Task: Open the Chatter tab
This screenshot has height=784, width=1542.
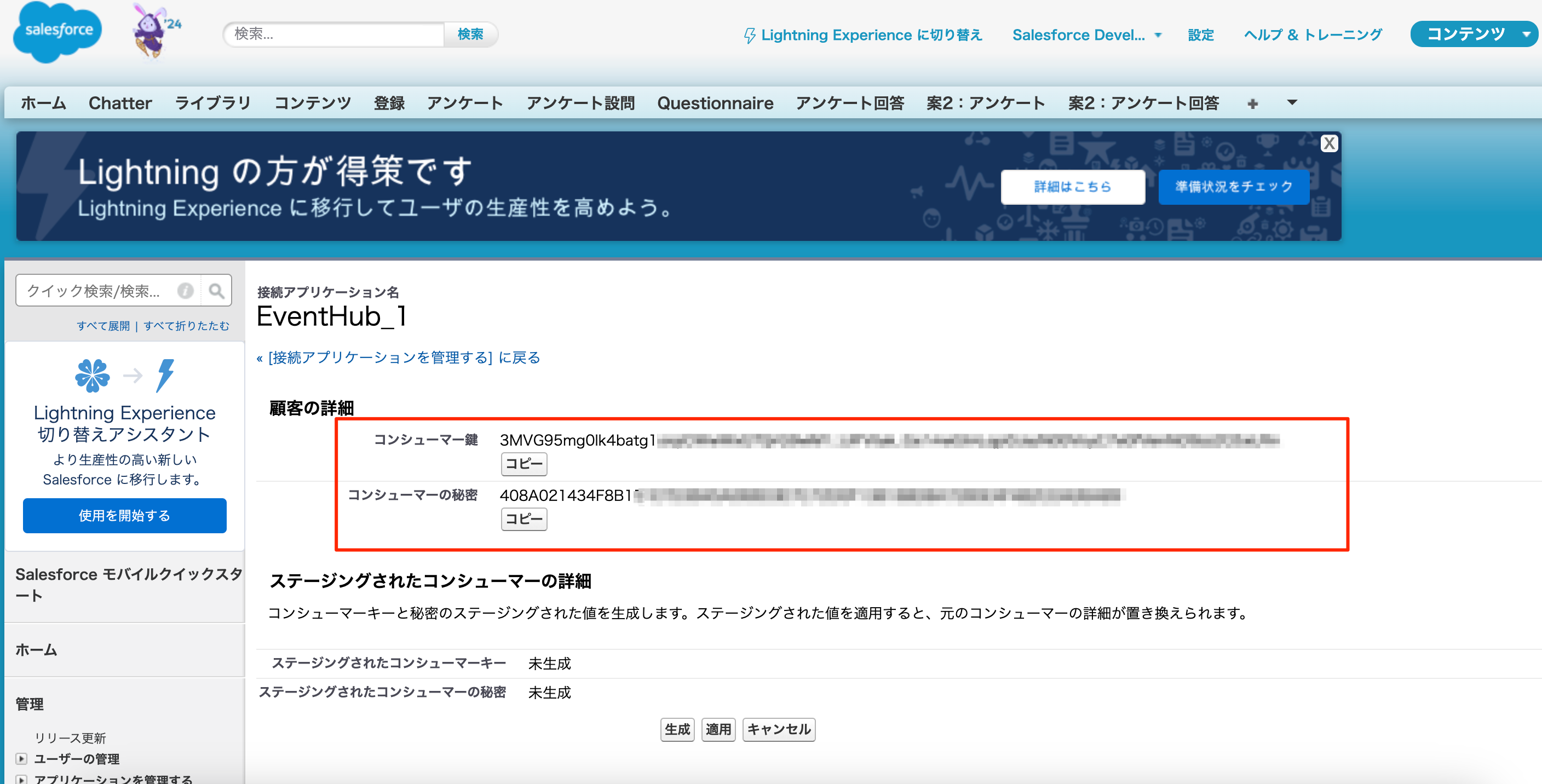Action: tap(120, 103)
